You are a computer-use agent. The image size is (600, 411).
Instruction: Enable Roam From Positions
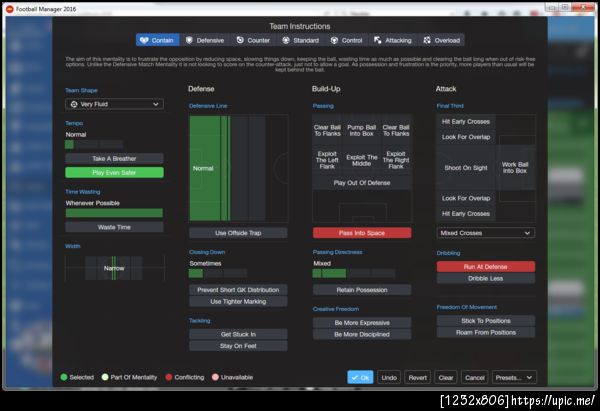pyautogui.click(x=486, y=332)
